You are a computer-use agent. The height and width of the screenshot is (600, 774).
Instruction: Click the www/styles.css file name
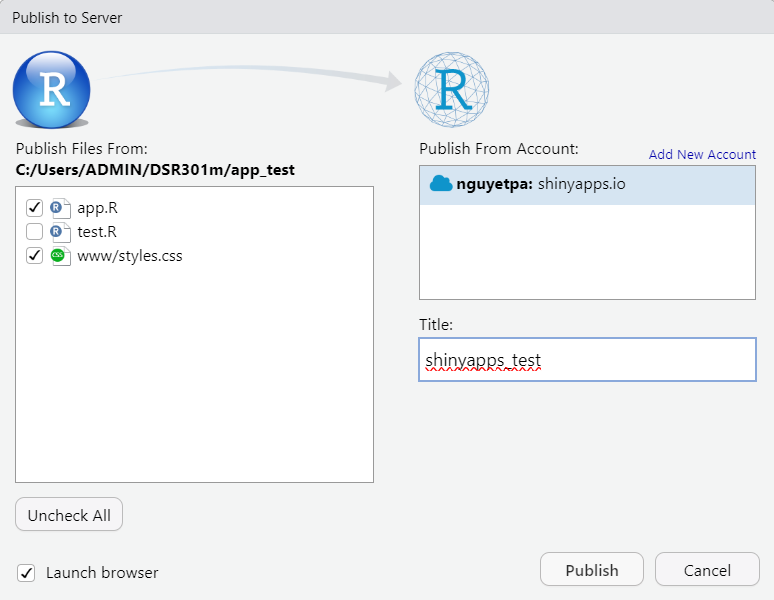click(130, 256)
